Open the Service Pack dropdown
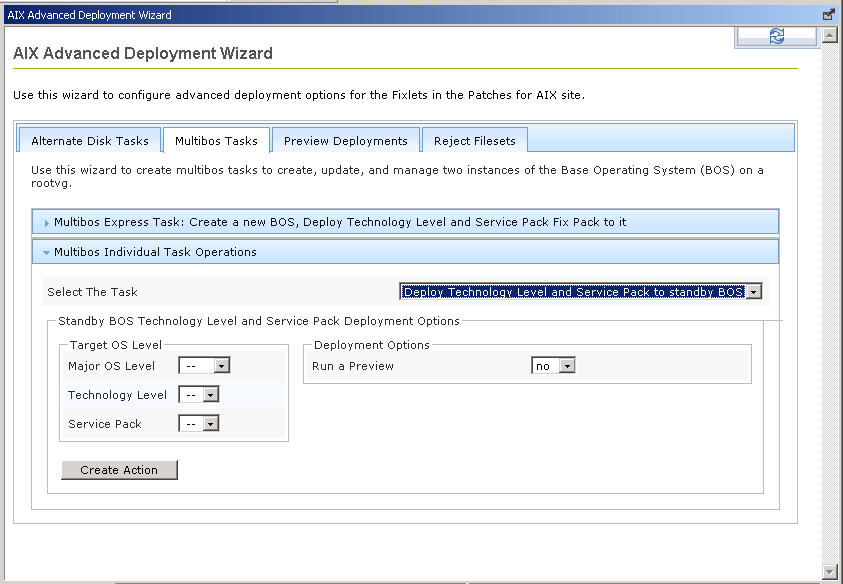 point(199,424)
